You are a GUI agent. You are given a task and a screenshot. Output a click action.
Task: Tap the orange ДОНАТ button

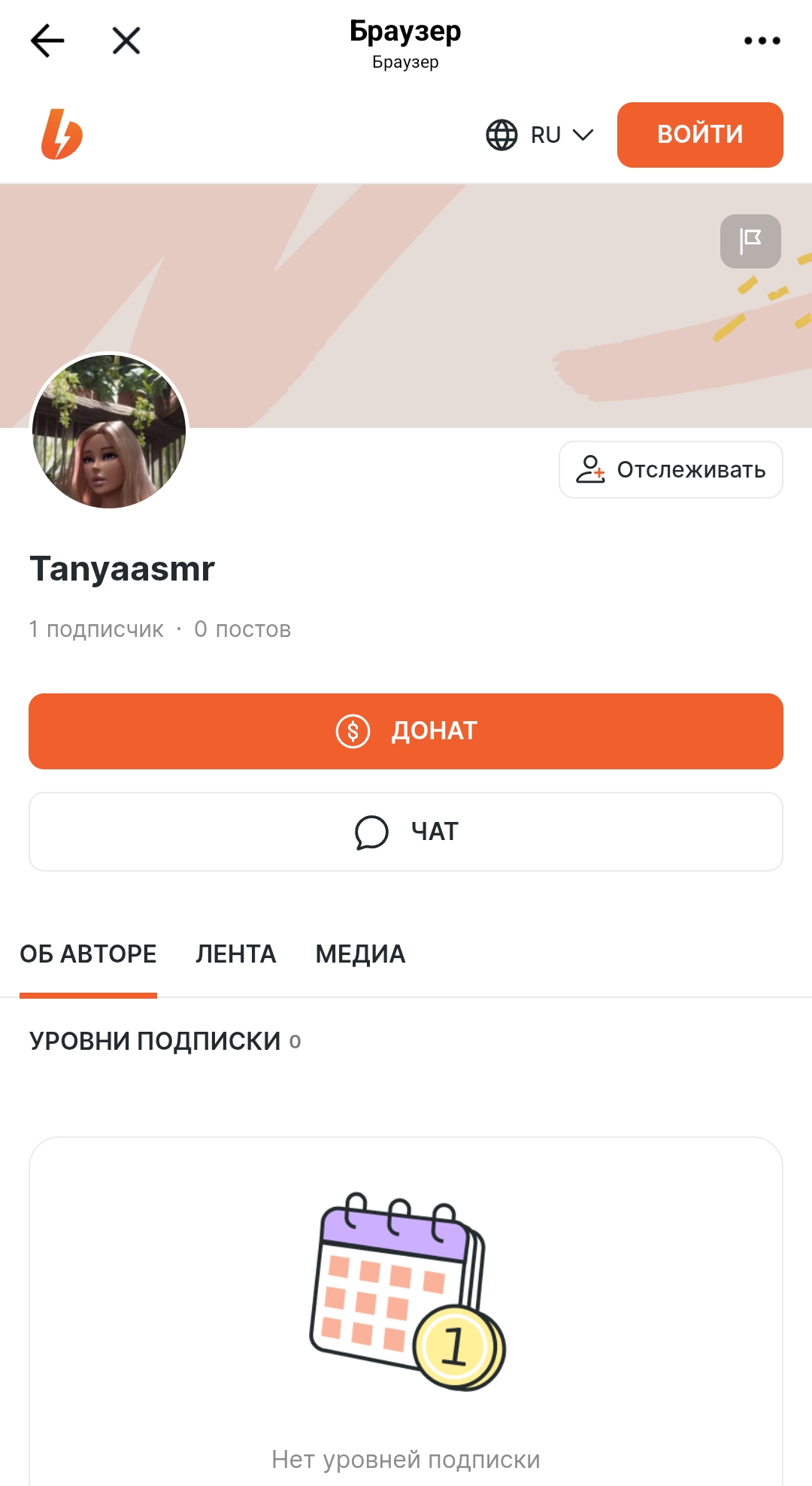click(x=406, y=731)
